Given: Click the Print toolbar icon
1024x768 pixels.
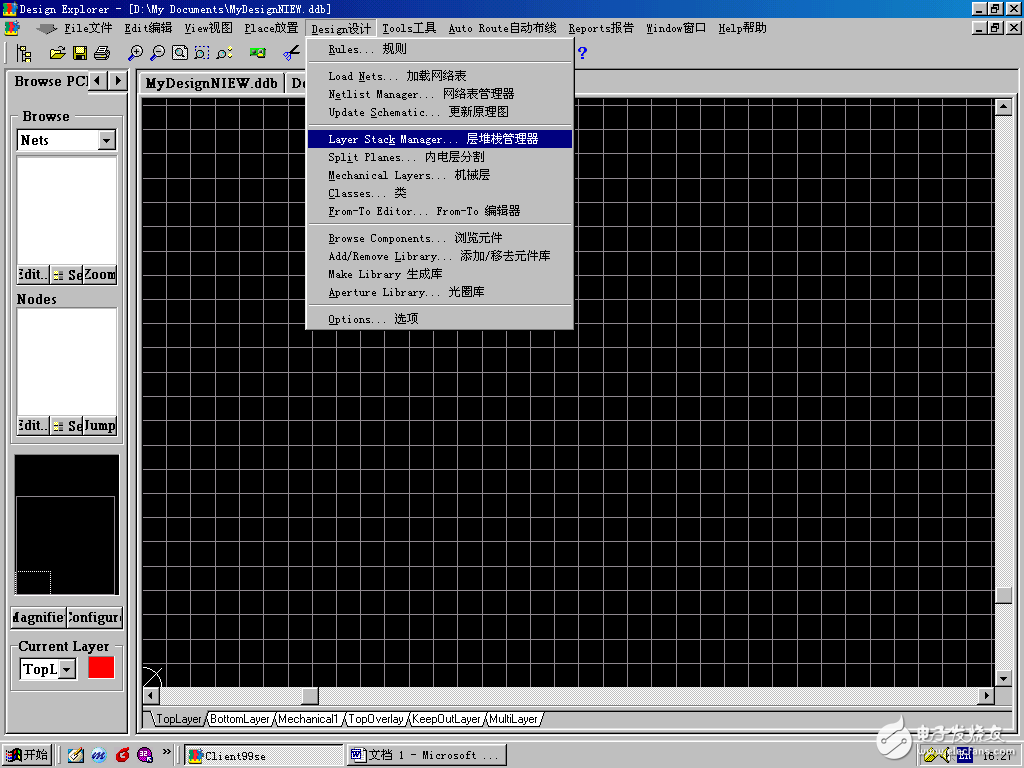Looking at the screenshot, I should [x=103, y=53].
